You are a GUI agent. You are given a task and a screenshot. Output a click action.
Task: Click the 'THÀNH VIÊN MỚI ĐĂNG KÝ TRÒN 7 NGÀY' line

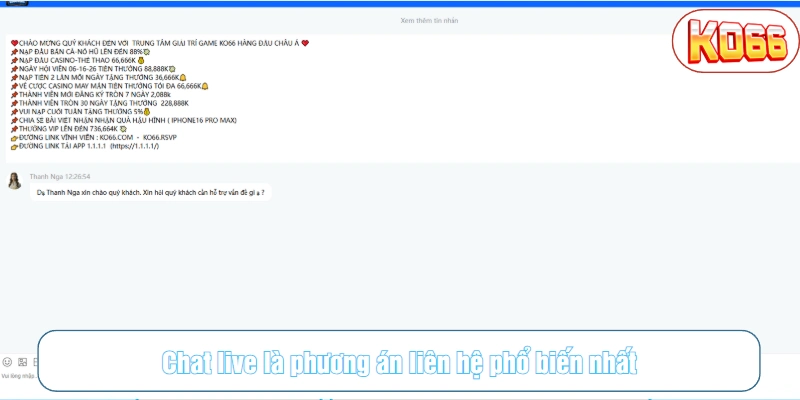point(91,95)
